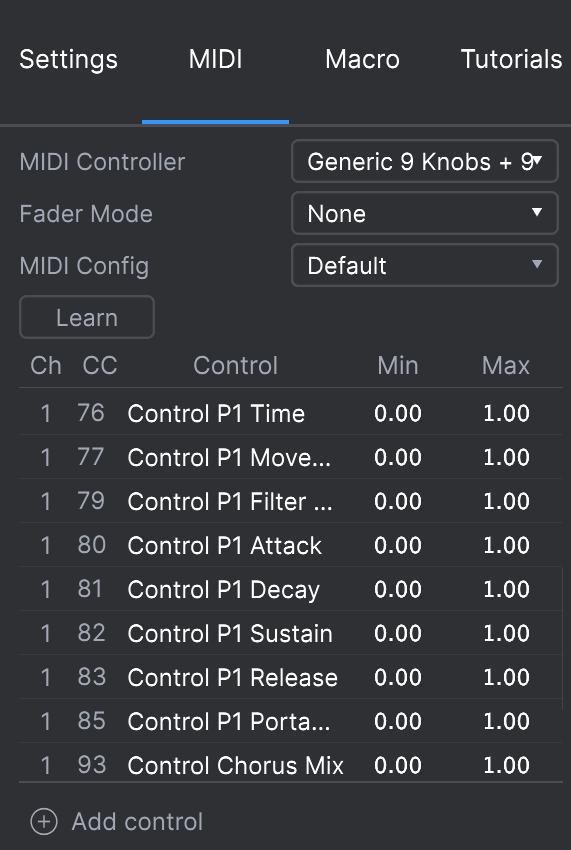
Task: Click the Max value of Control P1 Sustain
Action: (x=506, y=633)
